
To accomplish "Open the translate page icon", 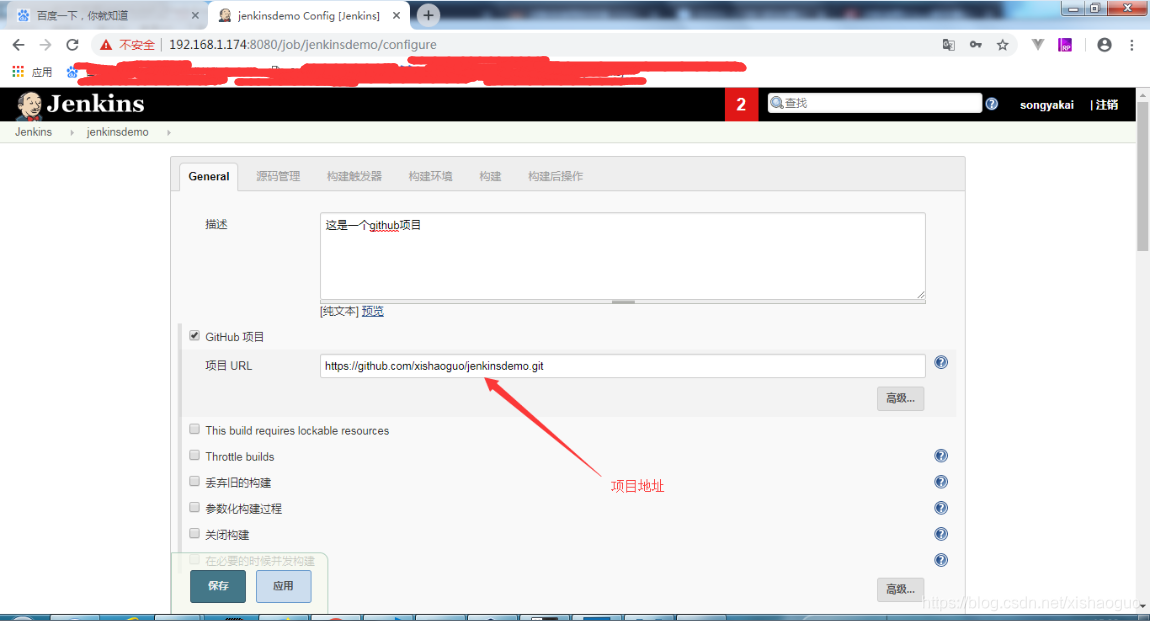I will click(948, 45).
